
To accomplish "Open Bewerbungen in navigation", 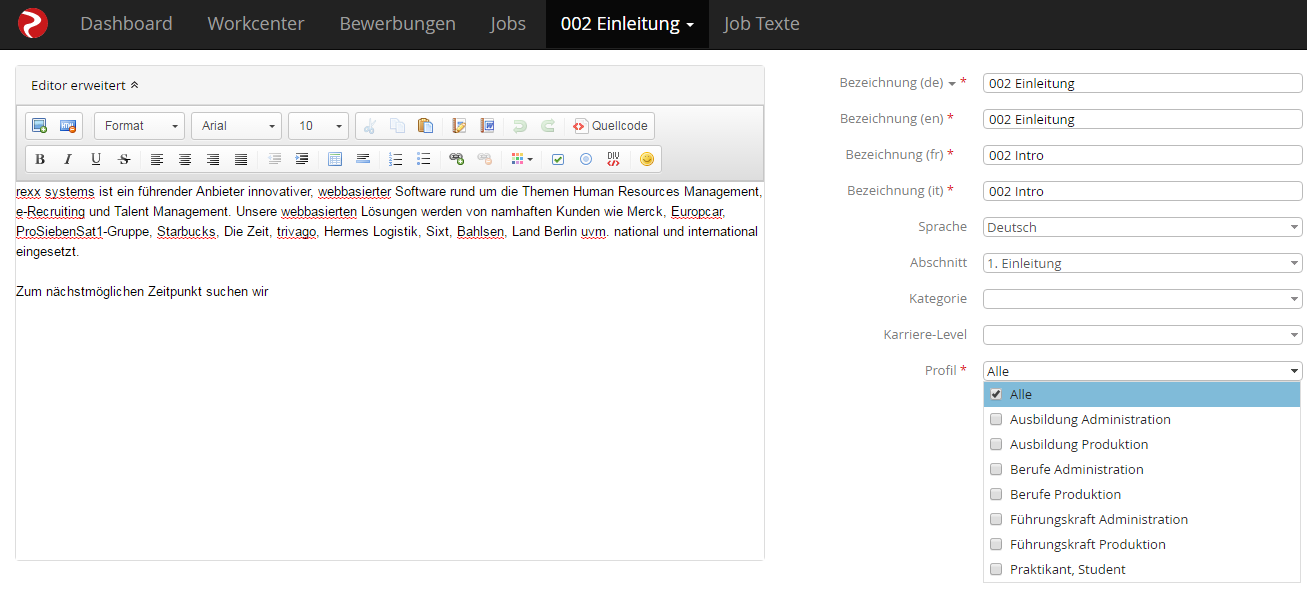I will 397,24.
